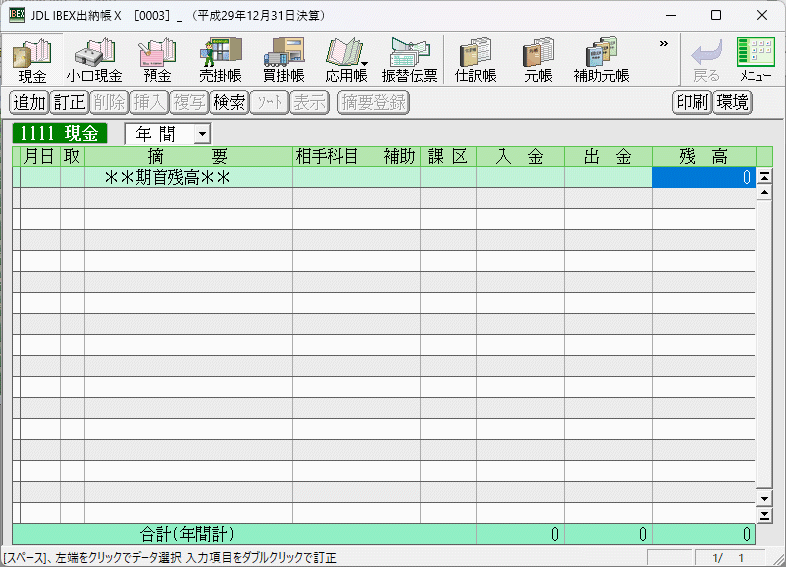Click the 月日 column header

tap(40, 156)
